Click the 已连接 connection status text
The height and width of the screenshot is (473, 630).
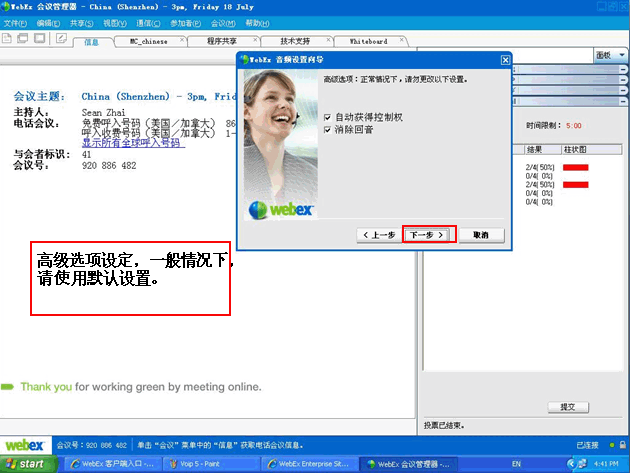pyautogui.click(x=587, y=445)
